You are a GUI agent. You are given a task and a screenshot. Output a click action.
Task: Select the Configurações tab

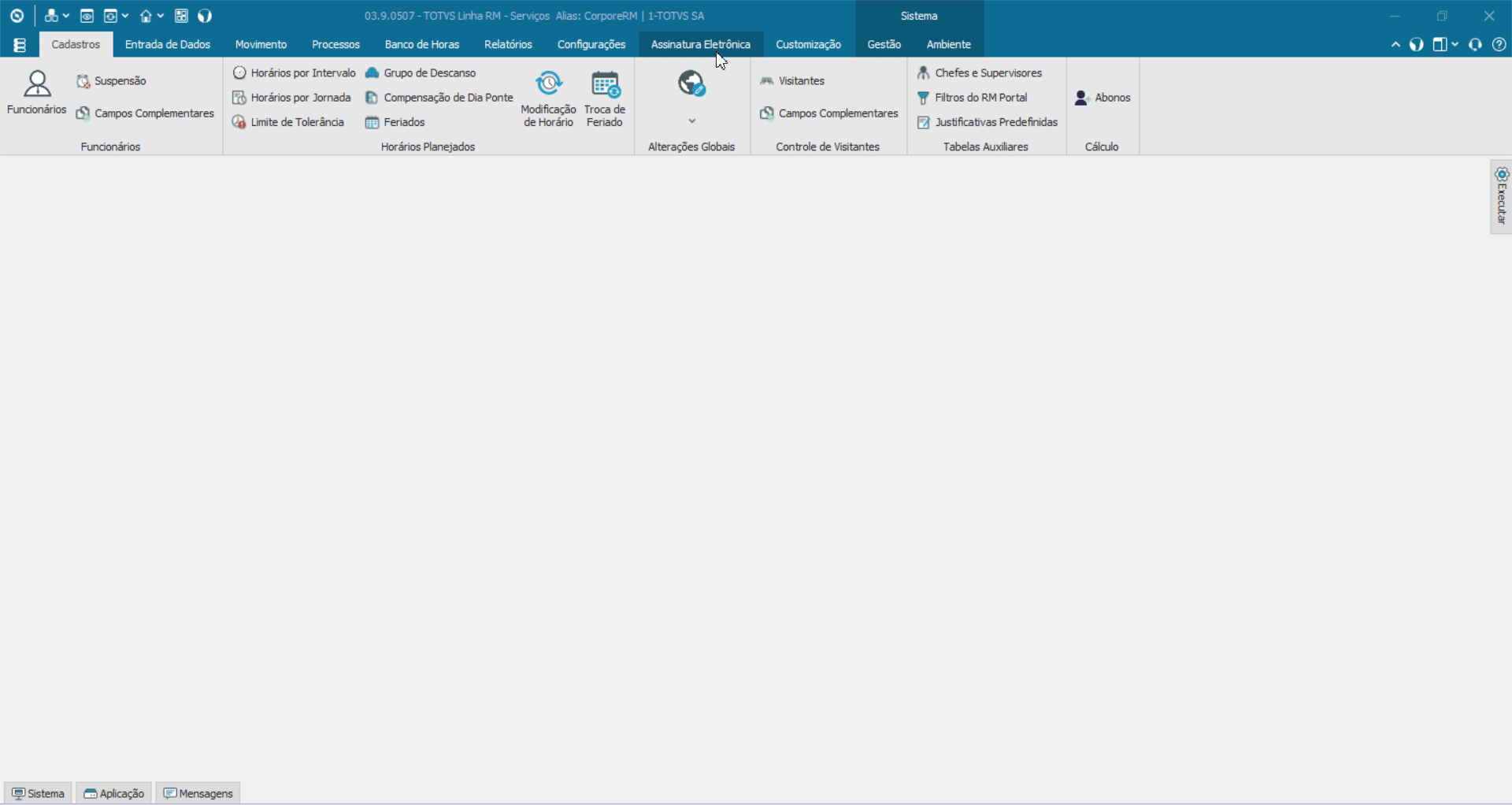591,44
